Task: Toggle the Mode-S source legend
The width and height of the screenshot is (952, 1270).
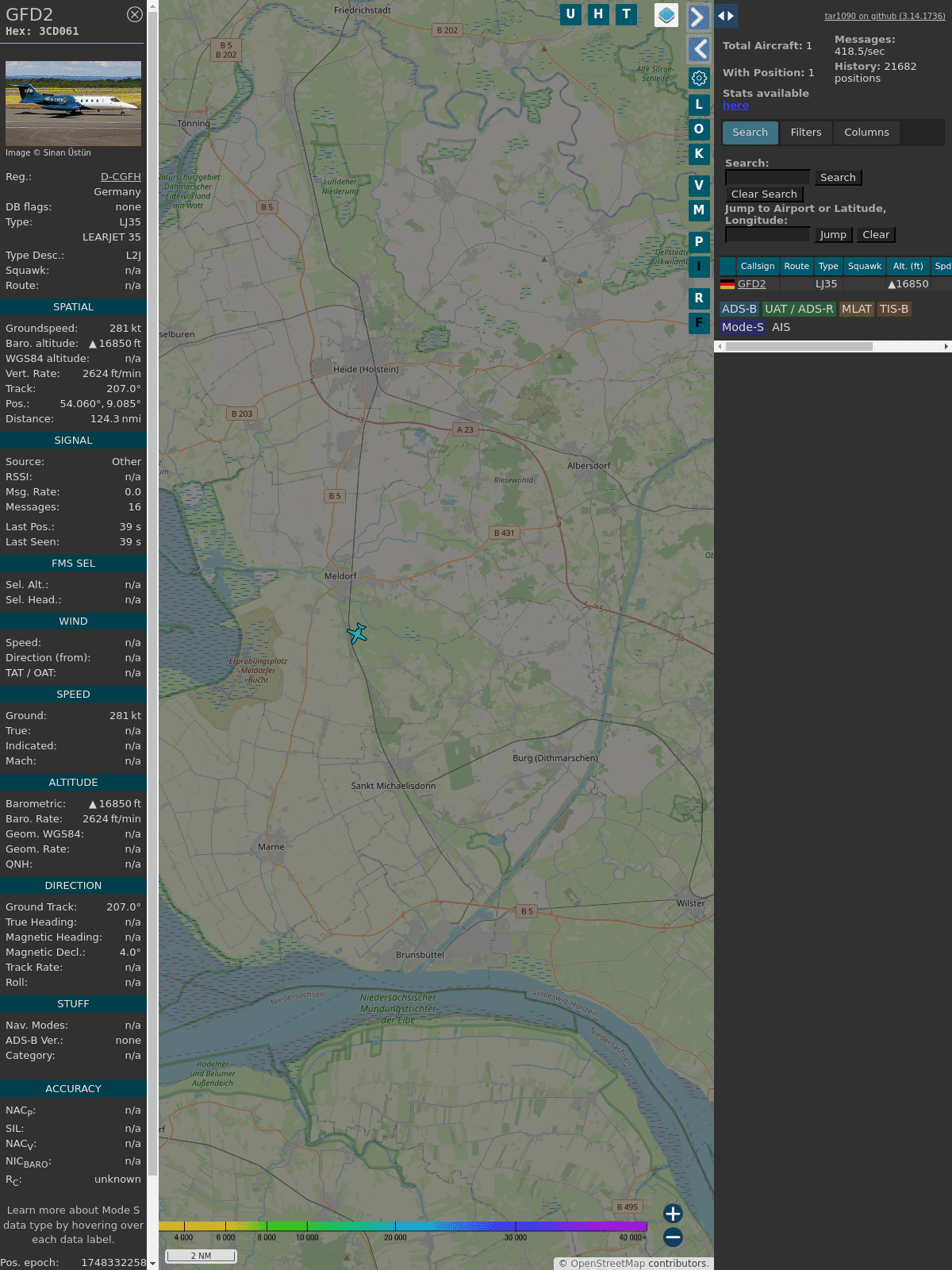Action: point(743,327)
